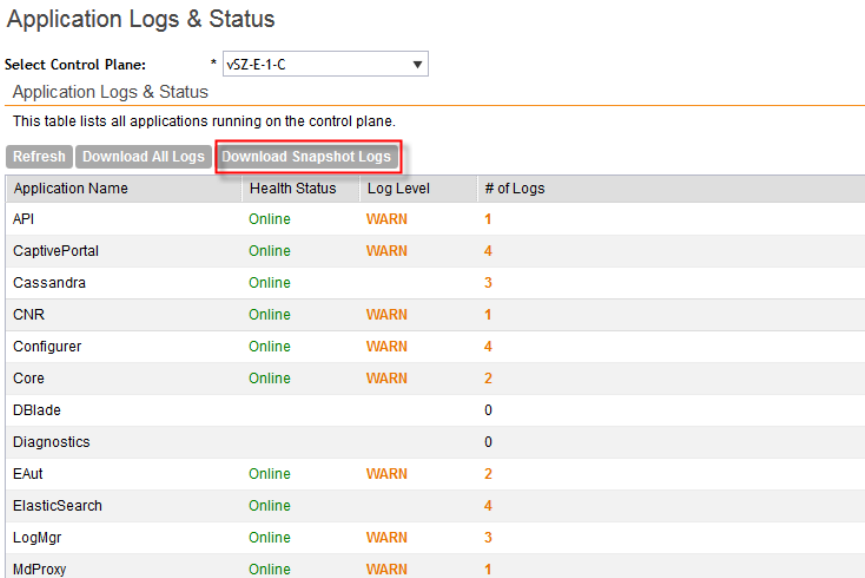Click the Refresh button
The width and height of the screenshot is (865, 578).
pyautogui.click(x=39, y=157)
